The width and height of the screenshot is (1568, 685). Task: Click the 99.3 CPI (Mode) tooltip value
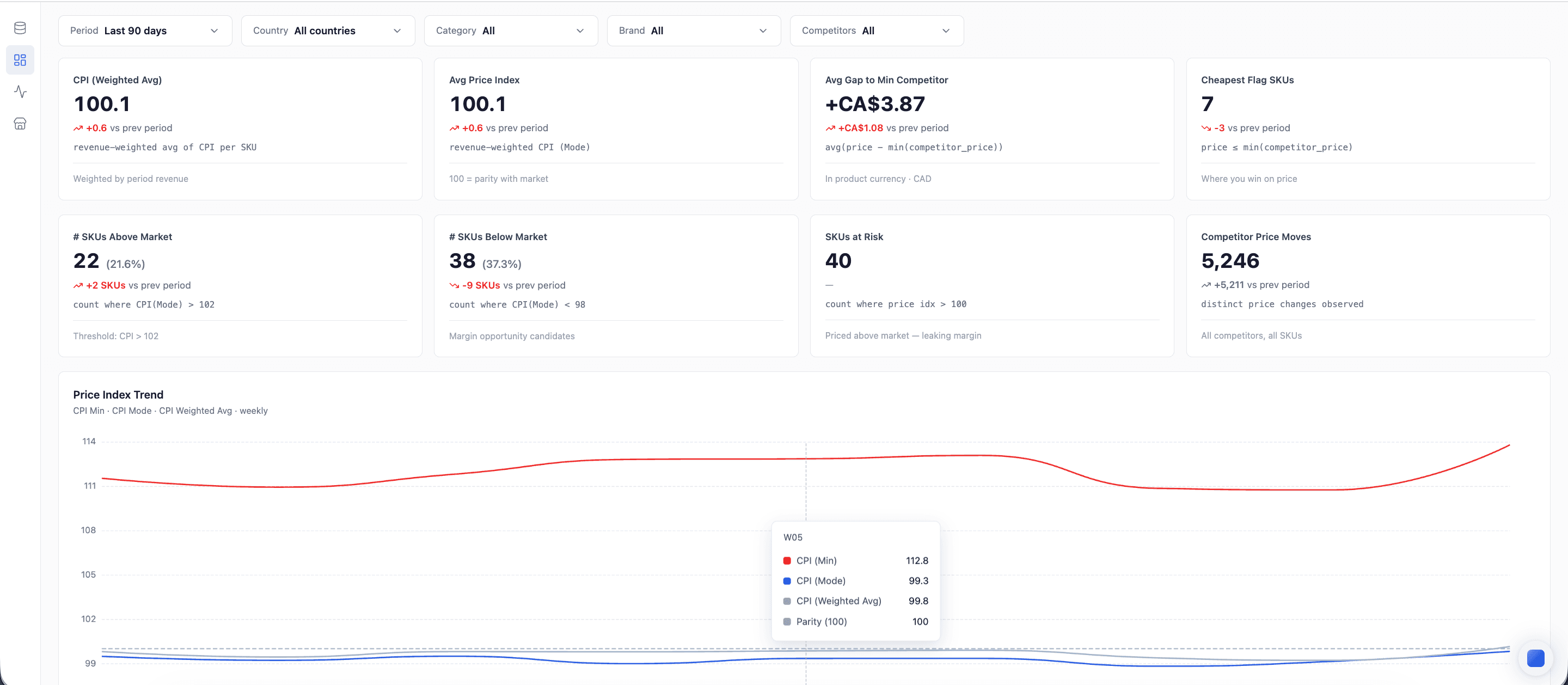click(x=918, y=581)
